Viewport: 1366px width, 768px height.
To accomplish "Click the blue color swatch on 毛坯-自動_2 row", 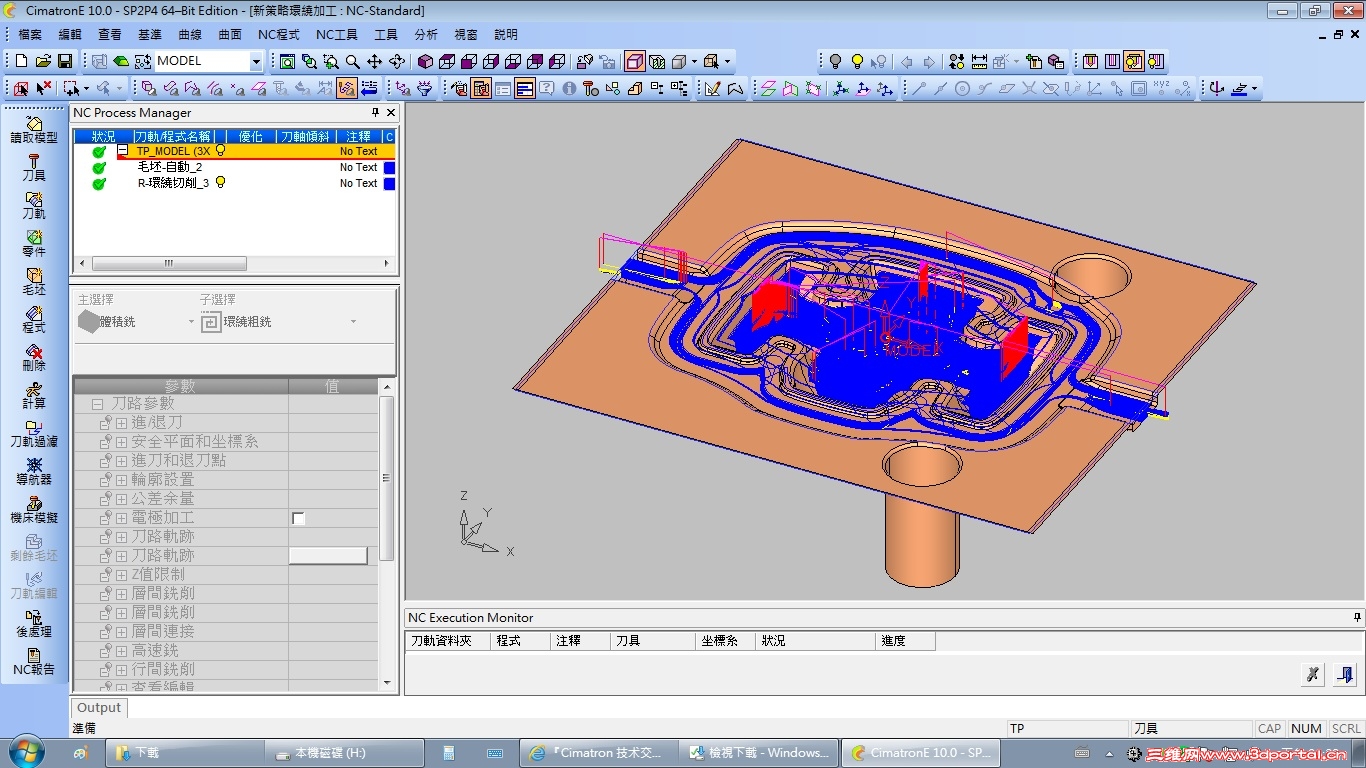I will pos(390,167).
